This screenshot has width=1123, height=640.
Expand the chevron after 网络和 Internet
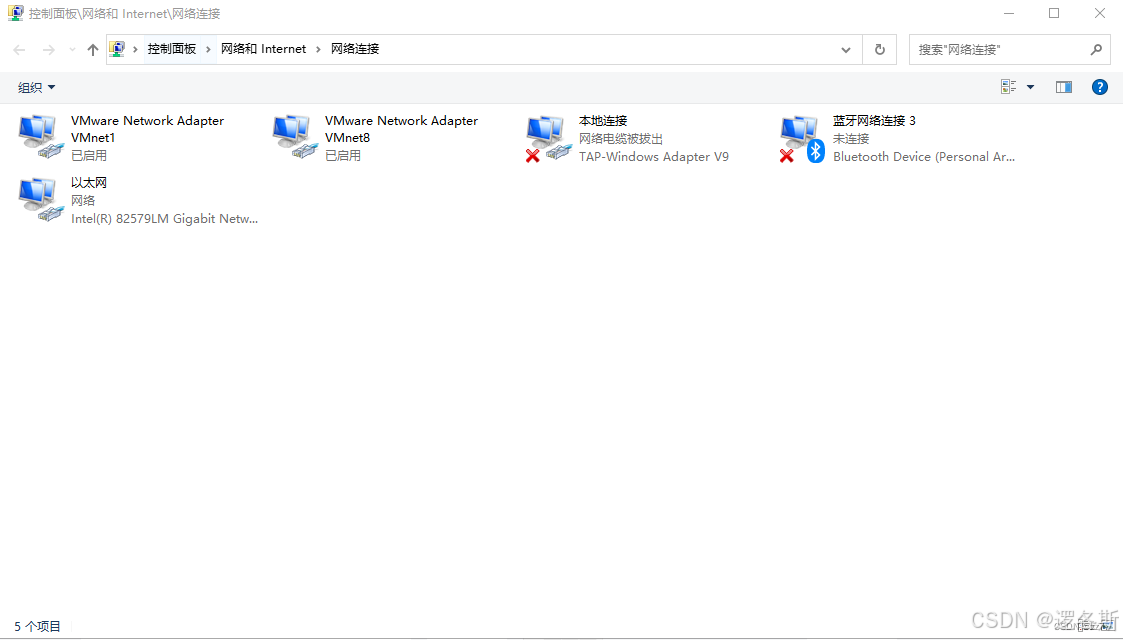319,49
